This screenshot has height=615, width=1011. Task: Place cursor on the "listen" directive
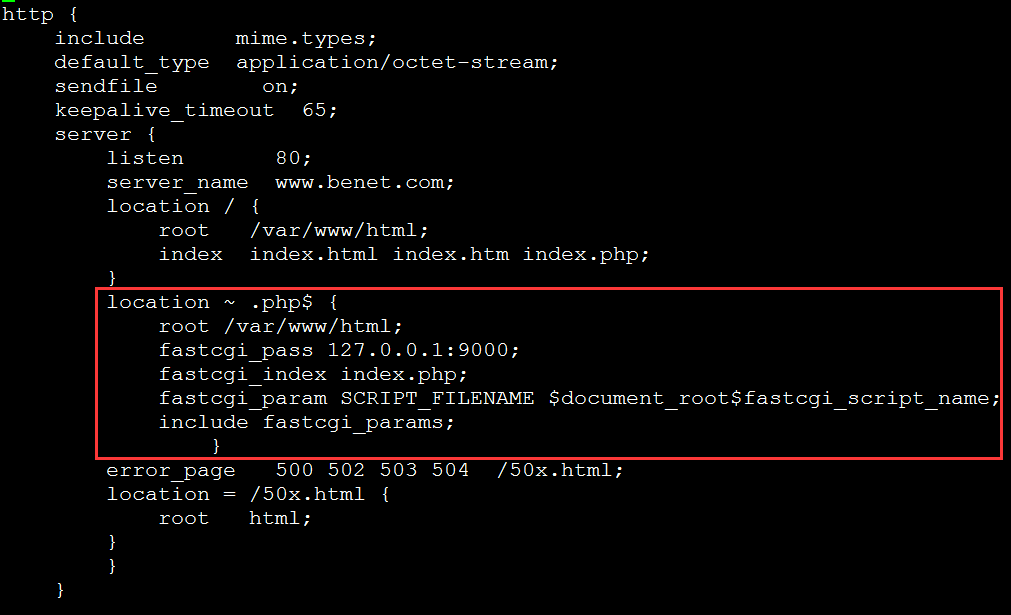coord(145,158)
